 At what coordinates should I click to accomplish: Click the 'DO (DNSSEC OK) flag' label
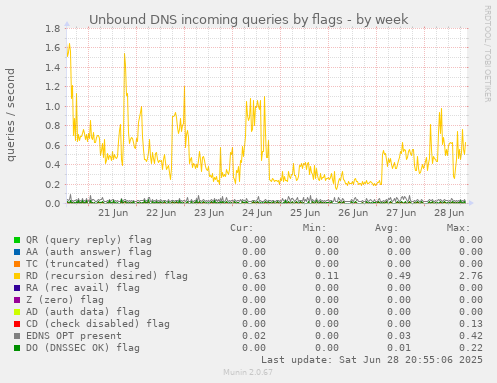pos(83,348)
